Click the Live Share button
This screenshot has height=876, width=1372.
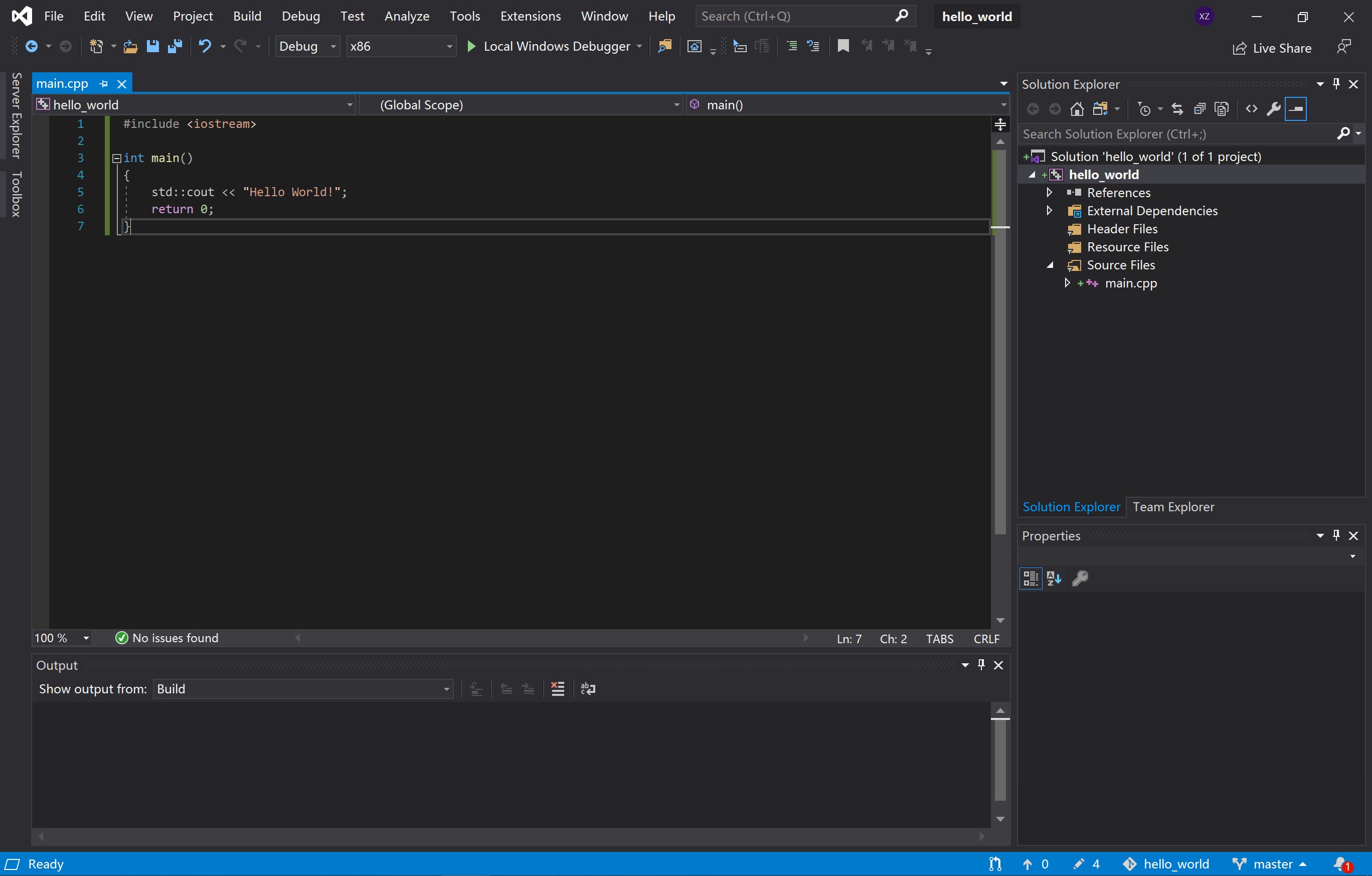[x=1272, y=48]
